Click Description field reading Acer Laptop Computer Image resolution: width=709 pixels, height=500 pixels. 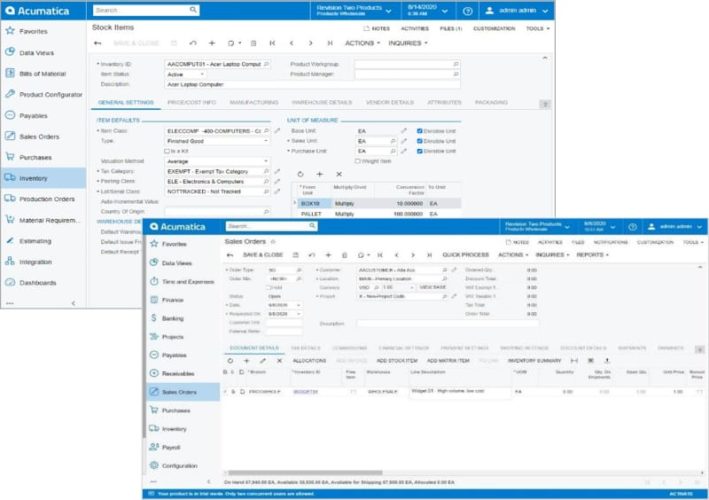coord(312,85)
